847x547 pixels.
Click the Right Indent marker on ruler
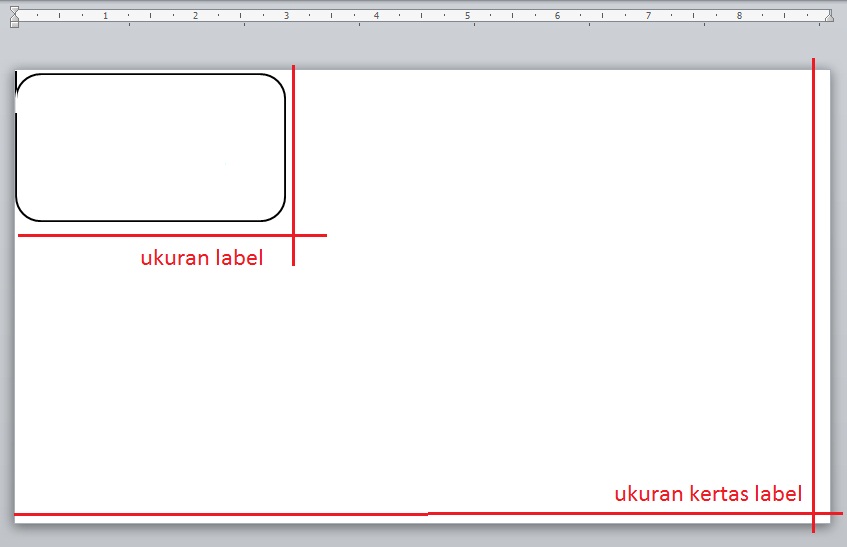pyautogui.click(x=829, y=17)
